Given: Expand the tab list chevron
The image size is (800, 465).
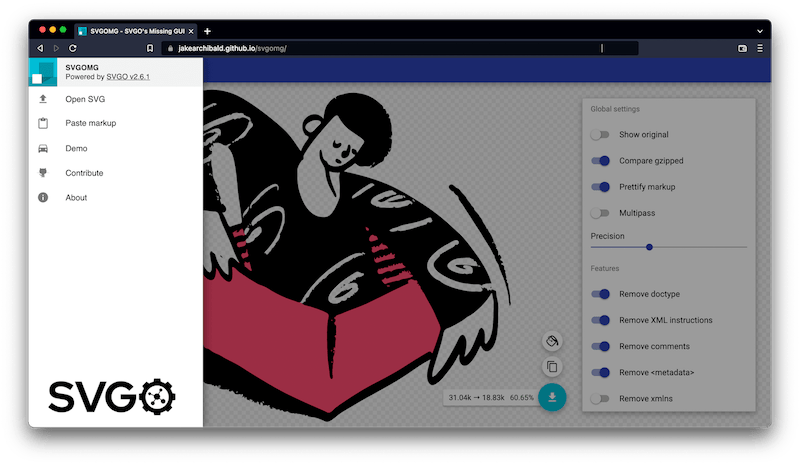Looking at the screenshot, I should pos(760,31).
